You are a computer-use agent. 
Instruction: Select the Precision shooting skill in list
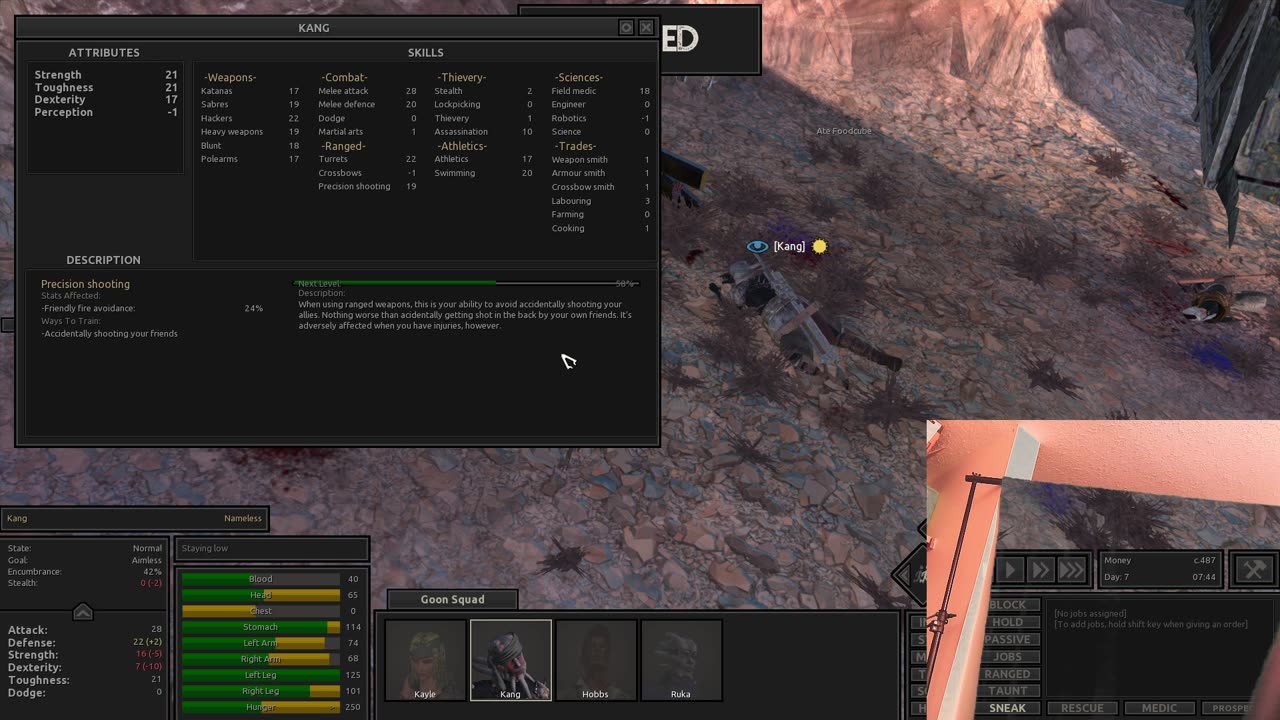coord(367,186)
